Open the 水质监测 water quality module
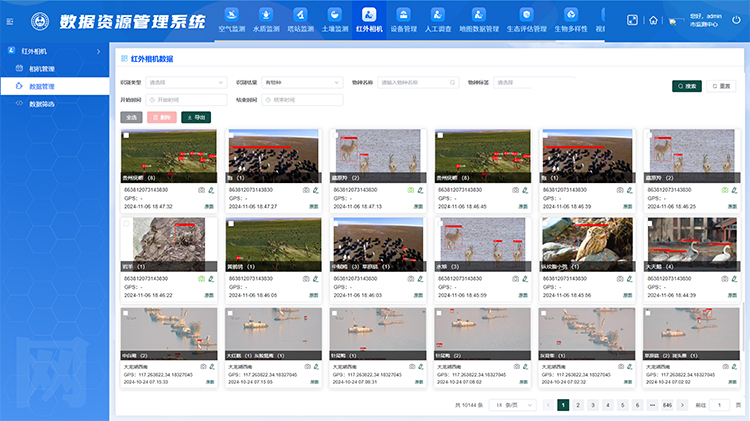750x421 pixels. (x=268, y=20)
